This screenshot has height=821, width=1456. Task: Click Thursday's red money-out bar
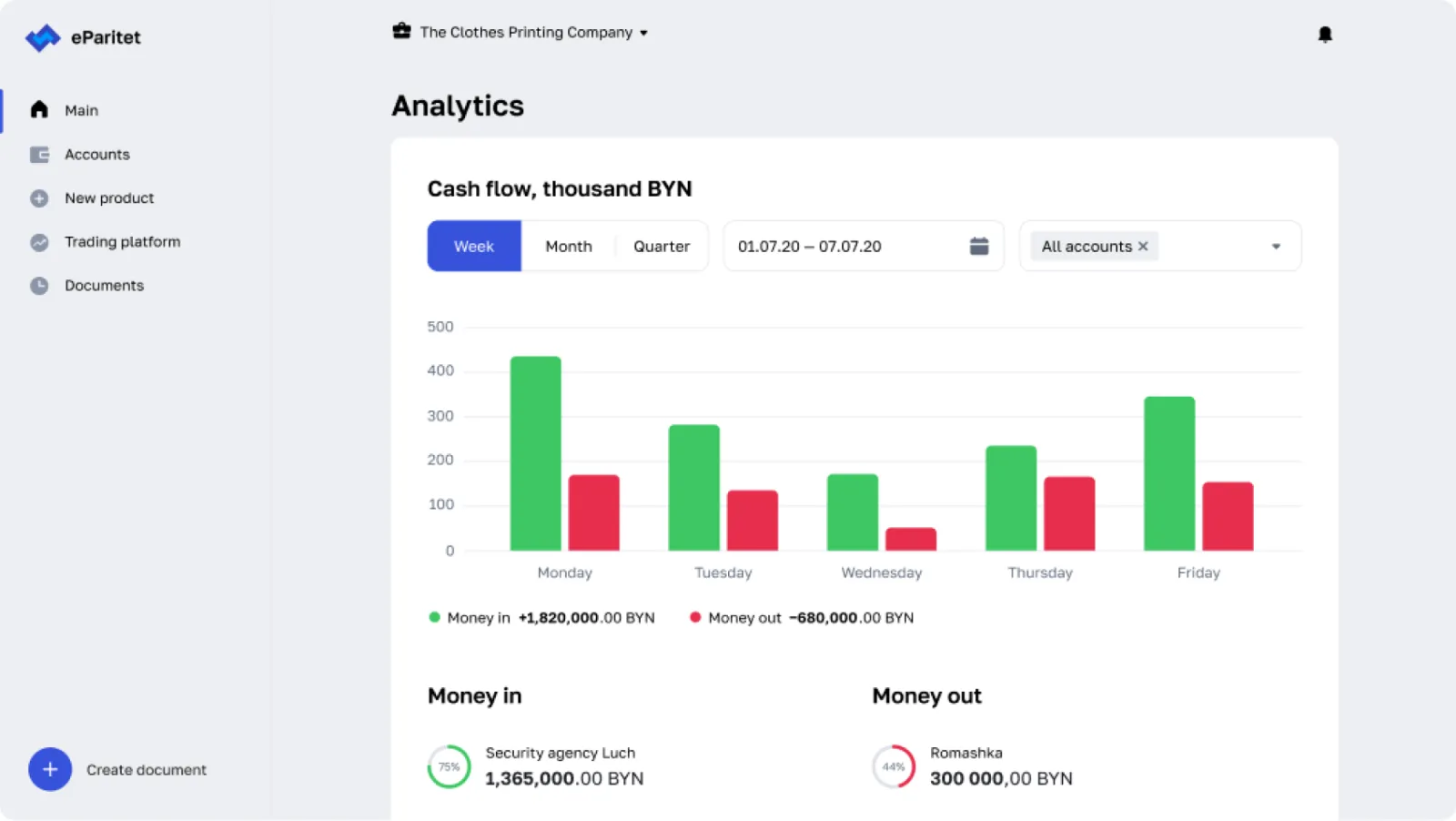pos(1069,513)
